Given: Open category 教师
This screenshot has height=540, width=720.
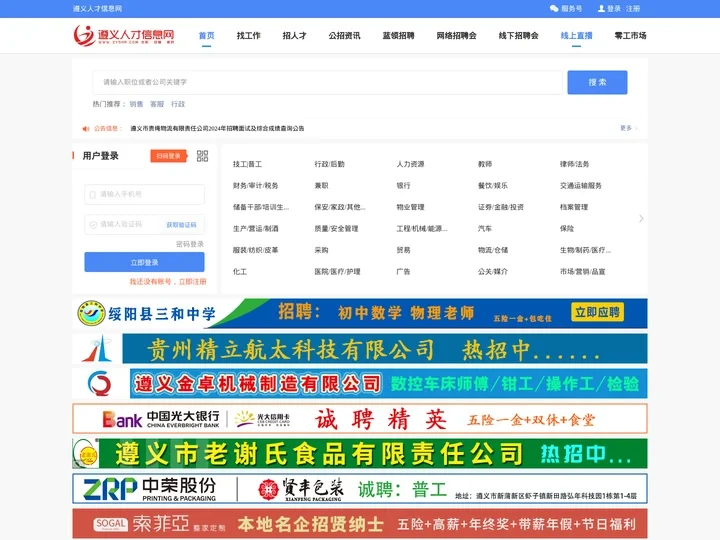Looking at the screenshot, I should 485,164.
